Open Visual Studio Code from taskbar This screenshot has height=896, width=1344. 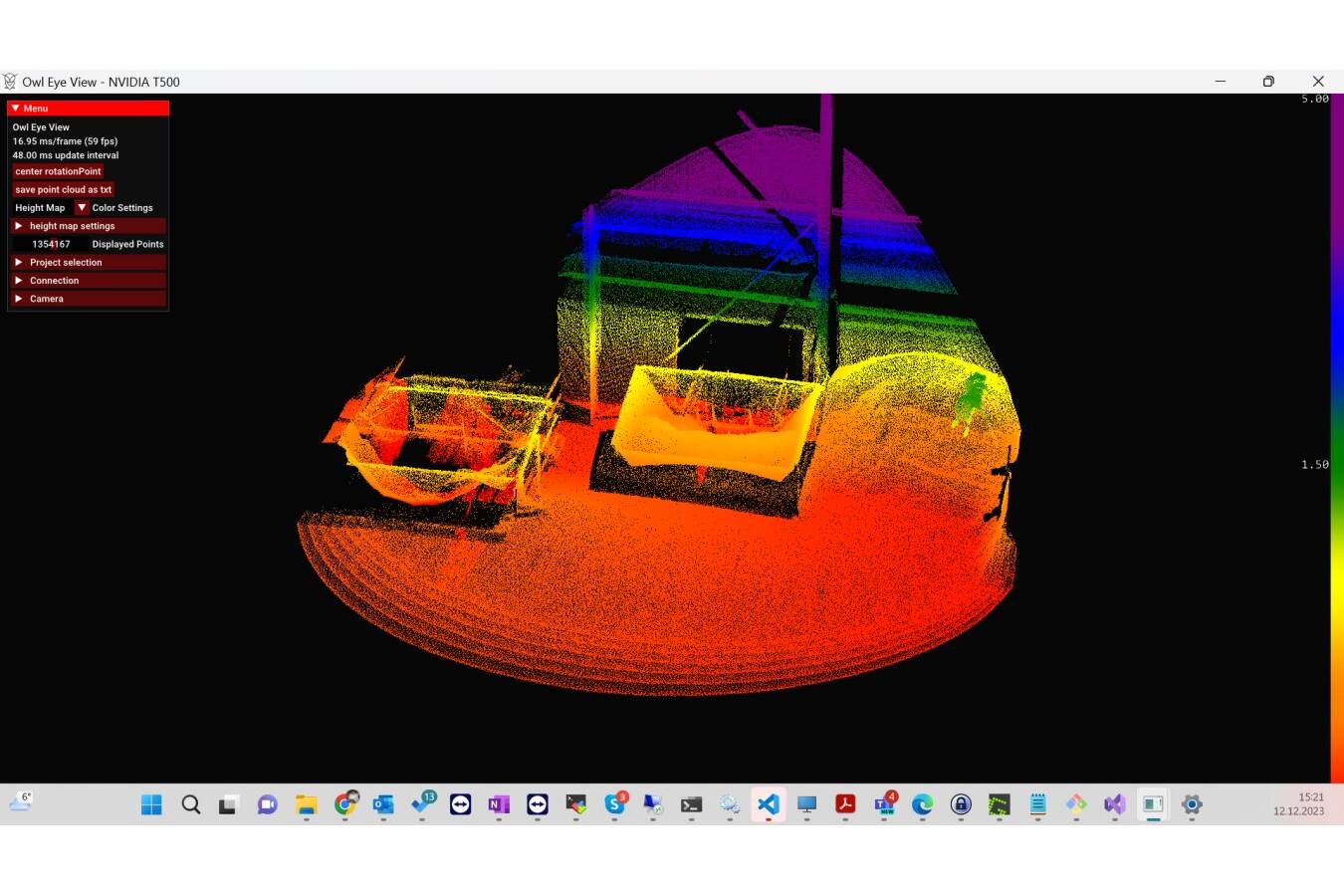tap(769, 804)
